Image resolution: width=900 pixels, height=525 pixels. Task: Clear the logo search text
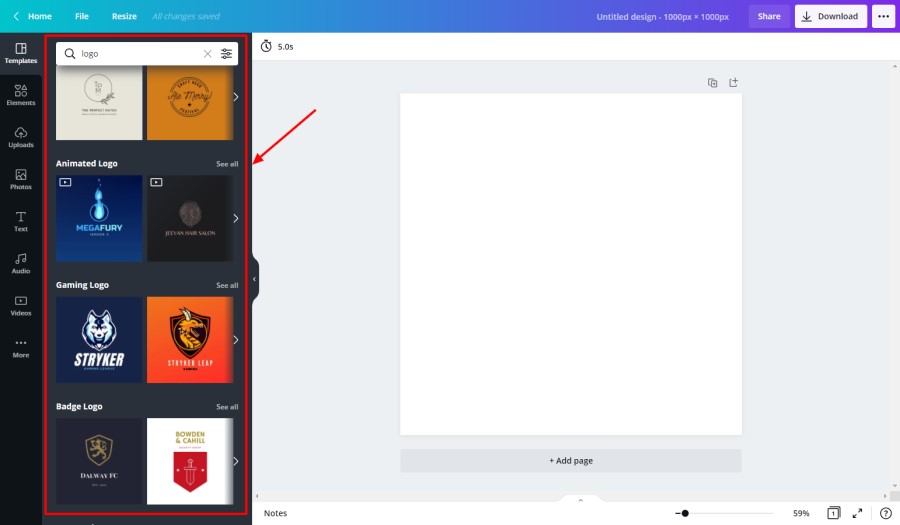coord(207,53)
